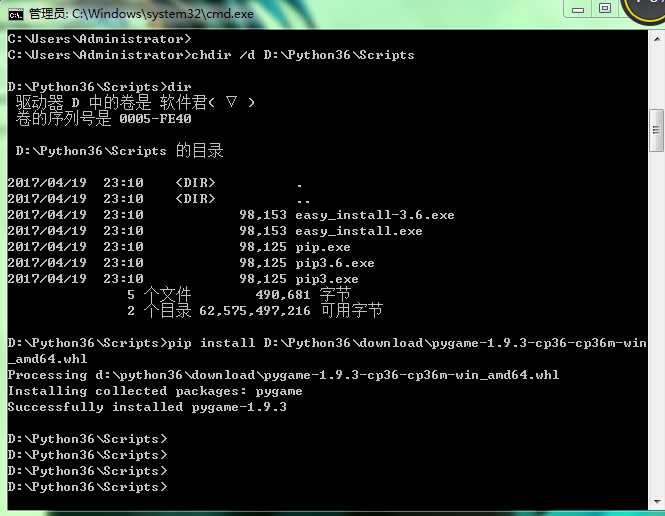Click the 'D:\Python36\Scripts 的目录' line
The height and width of the screenshot is (516, 665).
point(120,151)
